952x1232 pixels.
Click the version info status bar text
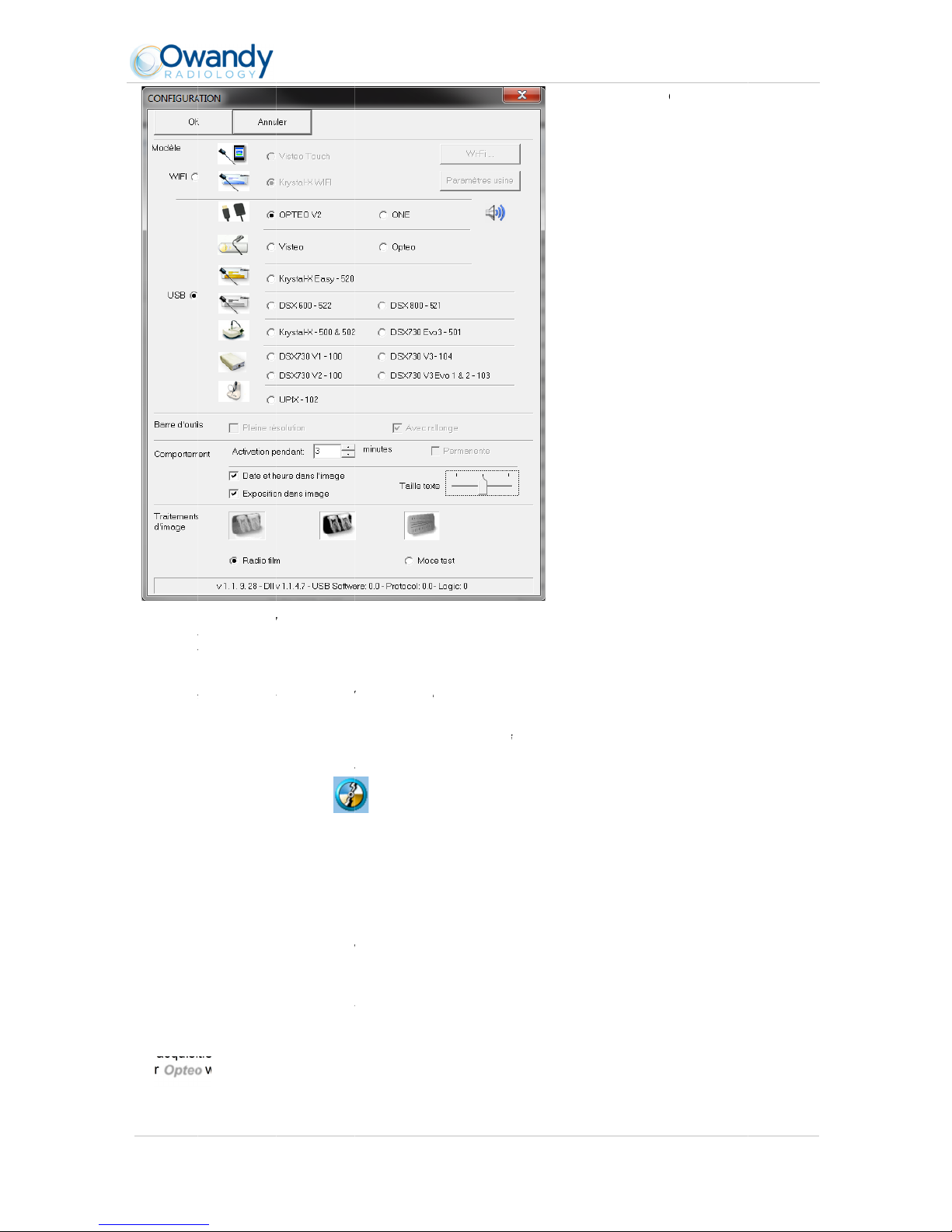click(x=342, y=586)
